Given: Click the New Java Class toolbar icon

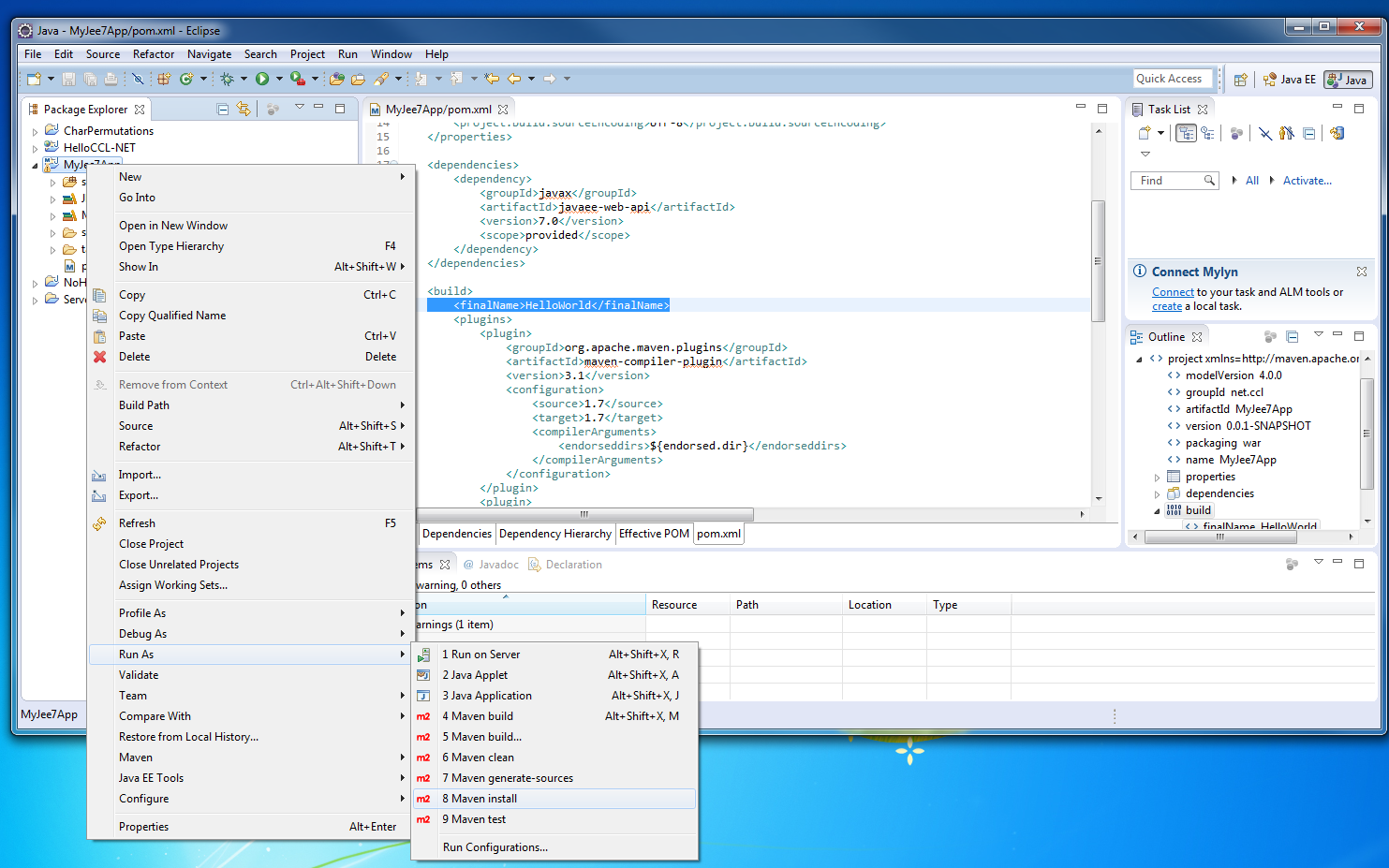Looking at the screenshot, I should [186, 80].
